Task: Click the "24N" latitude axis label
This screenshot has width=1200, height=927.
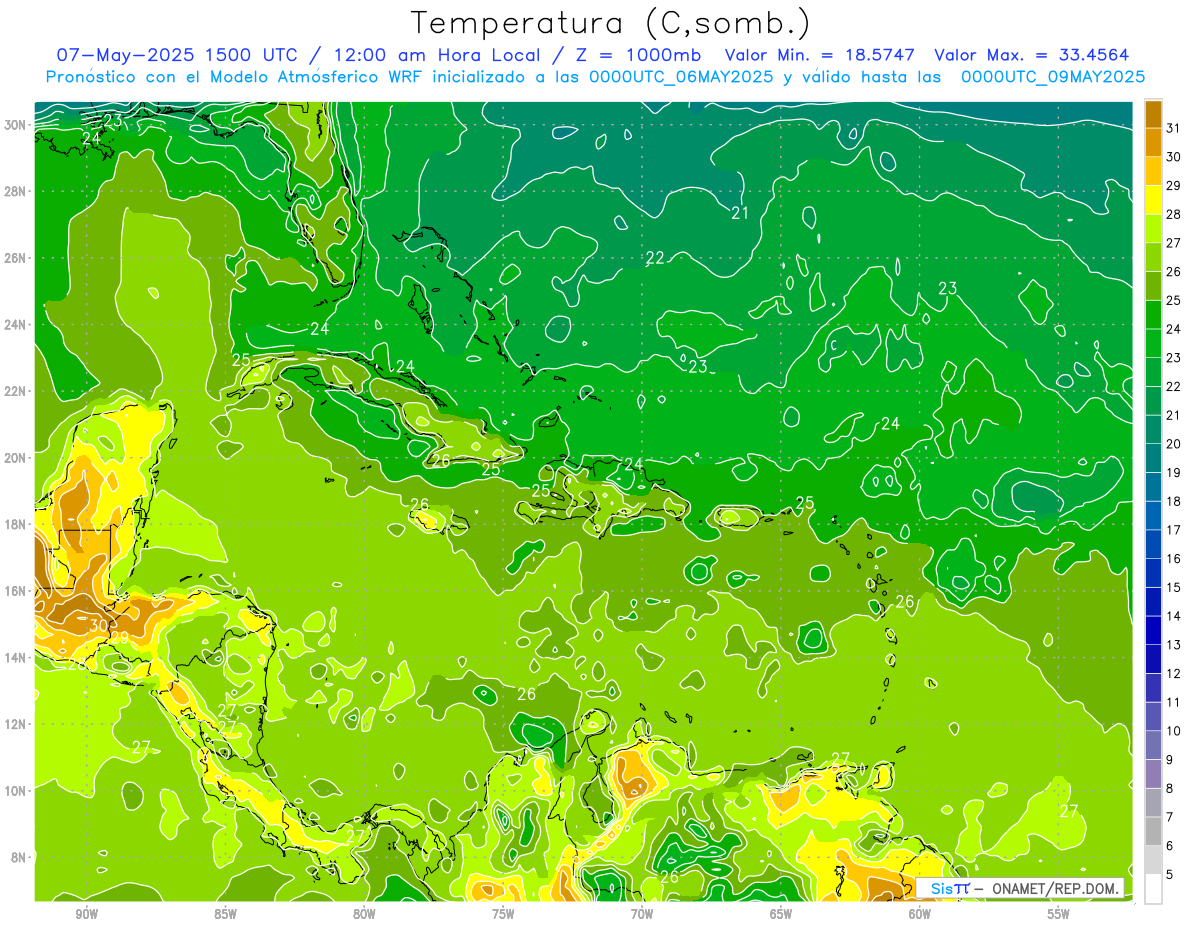Action: pyautogui.click(x=15, y=325)
